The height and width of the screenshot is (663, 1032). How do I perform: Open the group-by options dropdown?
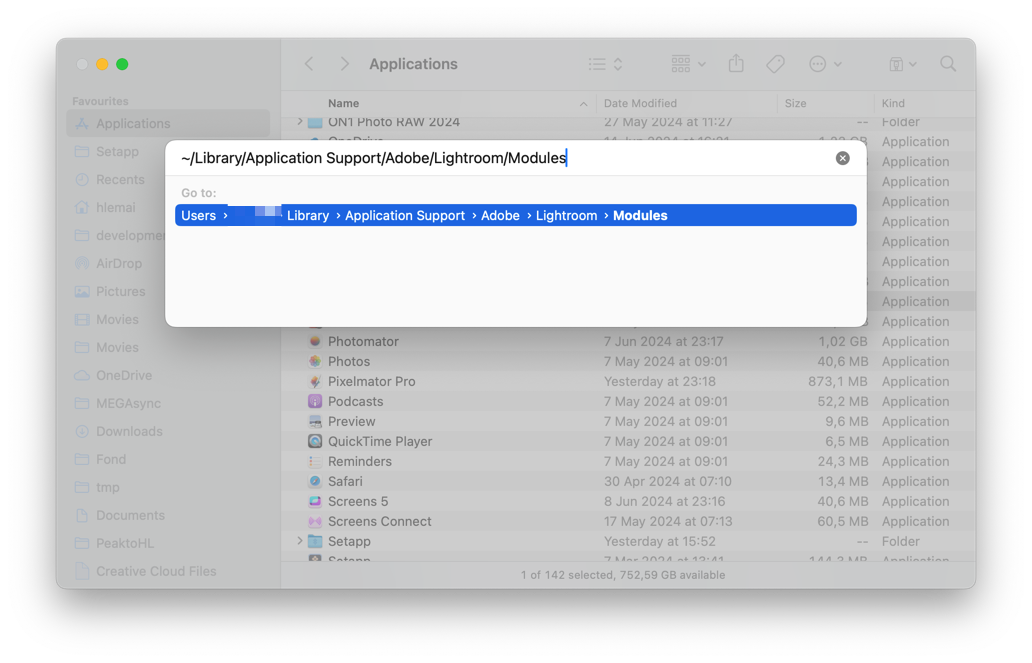coord(688,64)
